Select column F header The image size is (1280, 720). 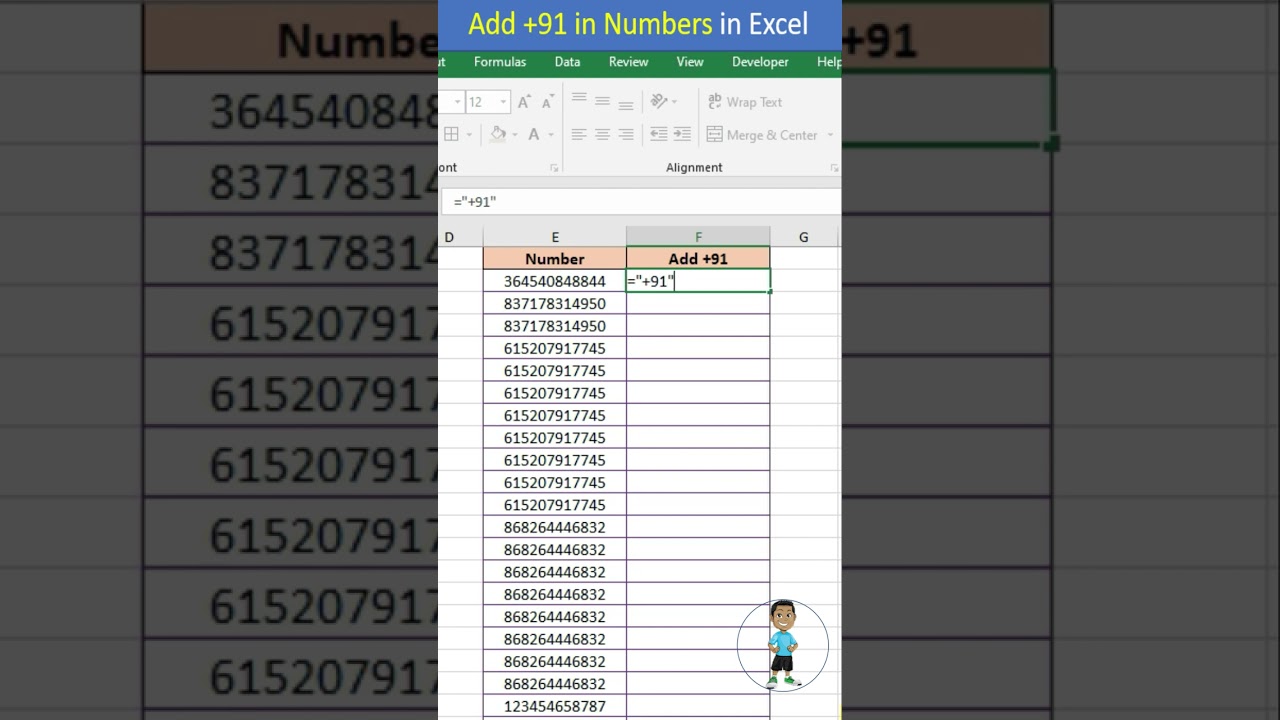click(698, 237)
